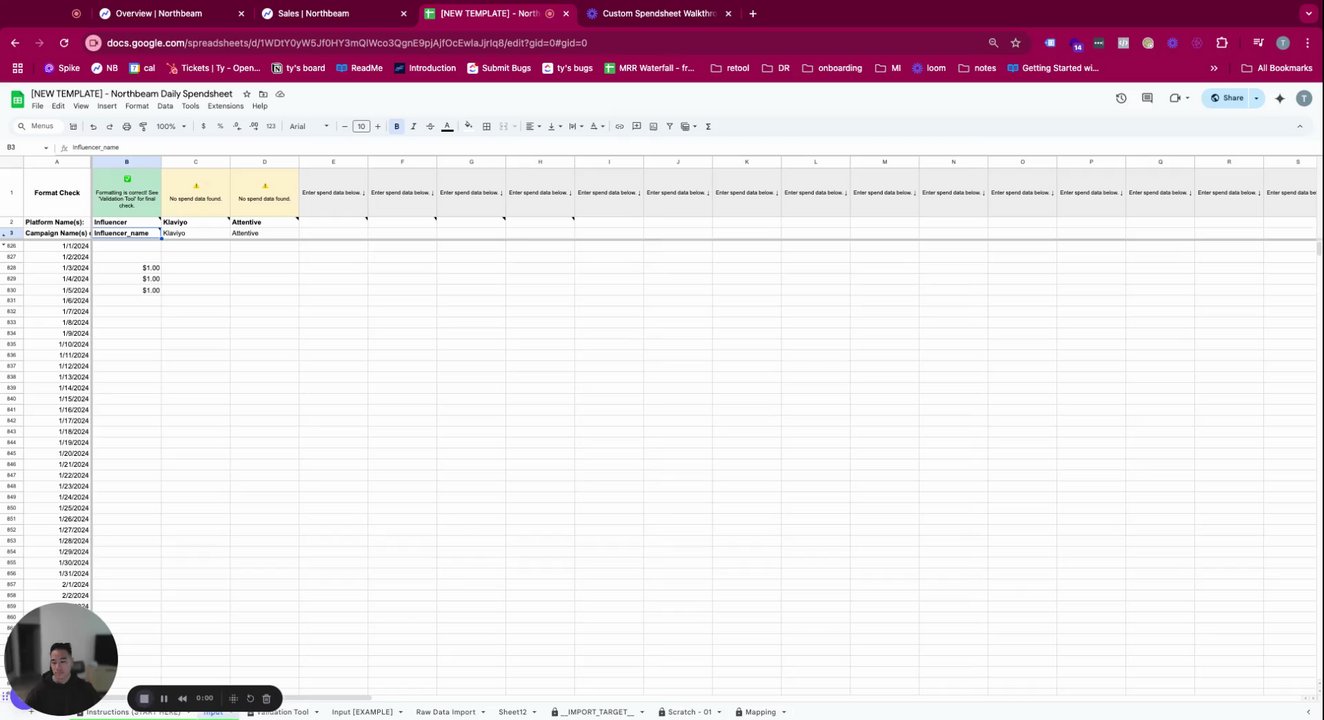The image size is (1324, 720).
Task: Open Chrome Extensions puzzle icon
Action: point(1221,43)
